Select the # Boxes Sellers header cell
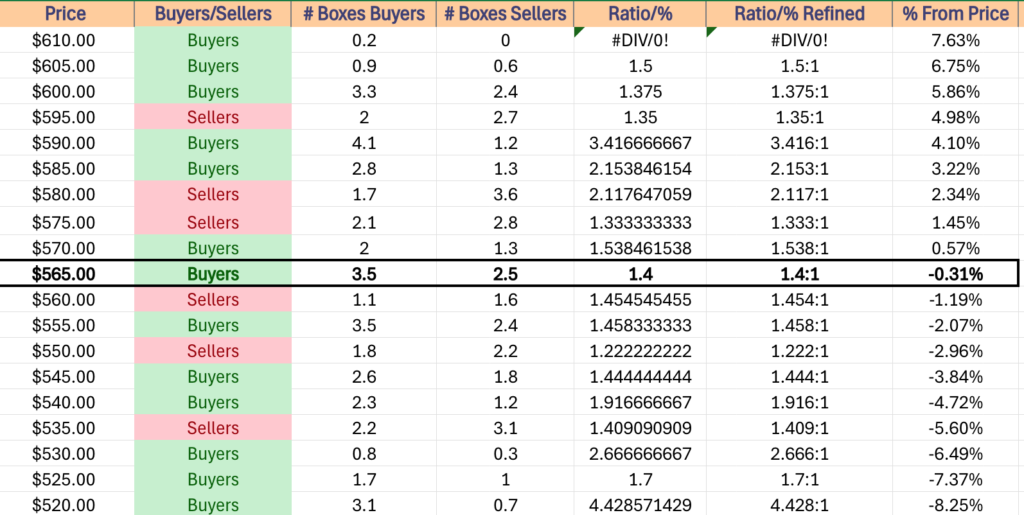This screenshot has height=515, width=1024. click(x=505, y=14)
